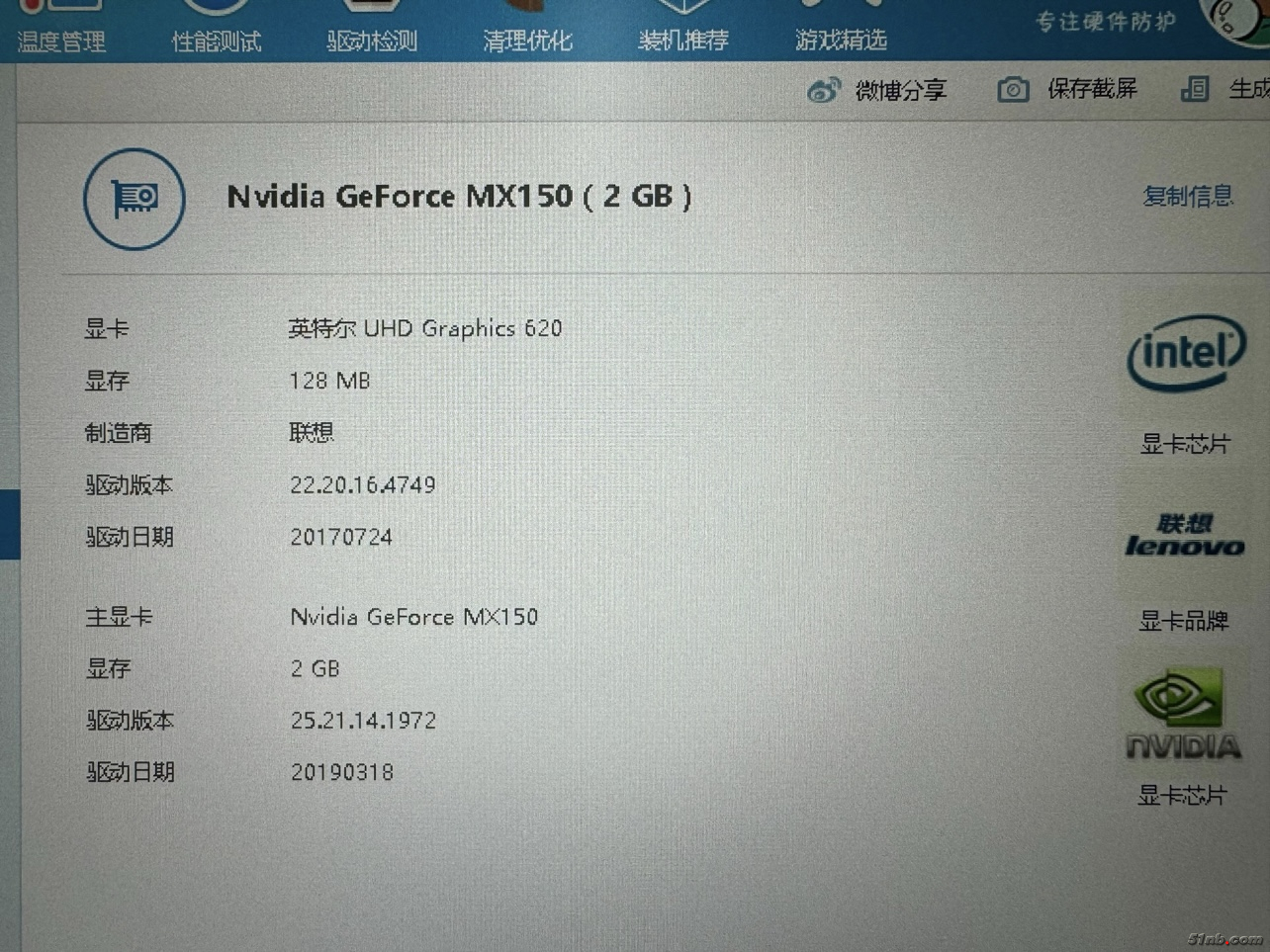Select driver date 20170724
Screen dimensions: 1270x952
click(341, 537)
